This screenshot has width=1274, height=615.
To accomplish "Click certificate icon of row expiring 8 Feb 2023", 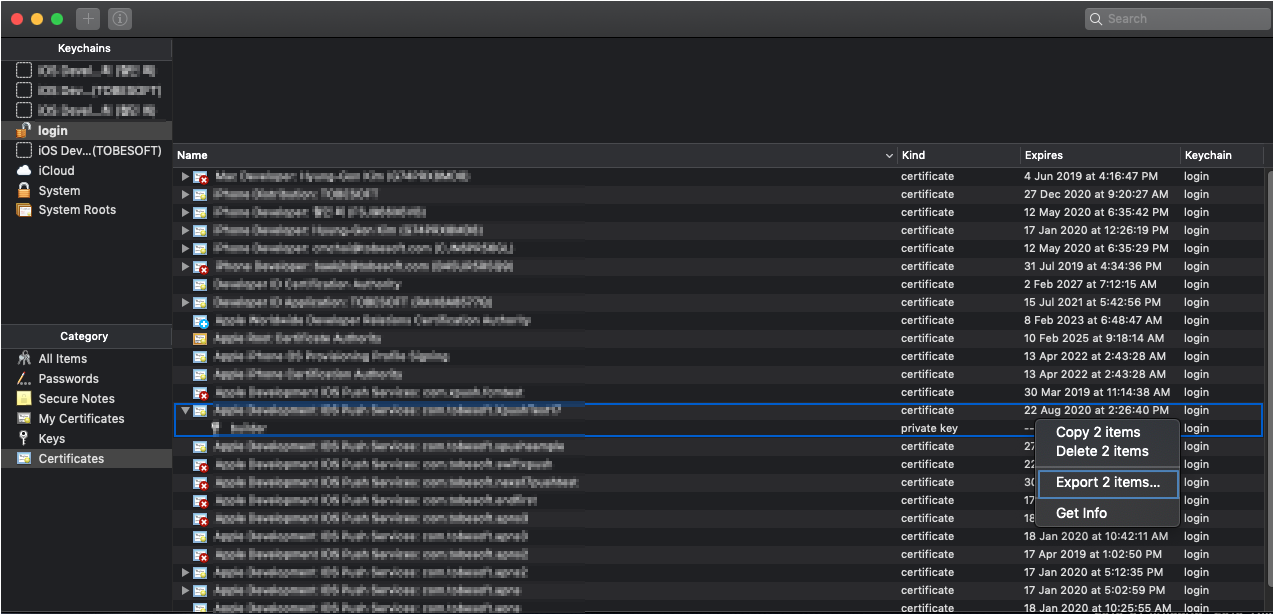I will click(x=200, y=320).
